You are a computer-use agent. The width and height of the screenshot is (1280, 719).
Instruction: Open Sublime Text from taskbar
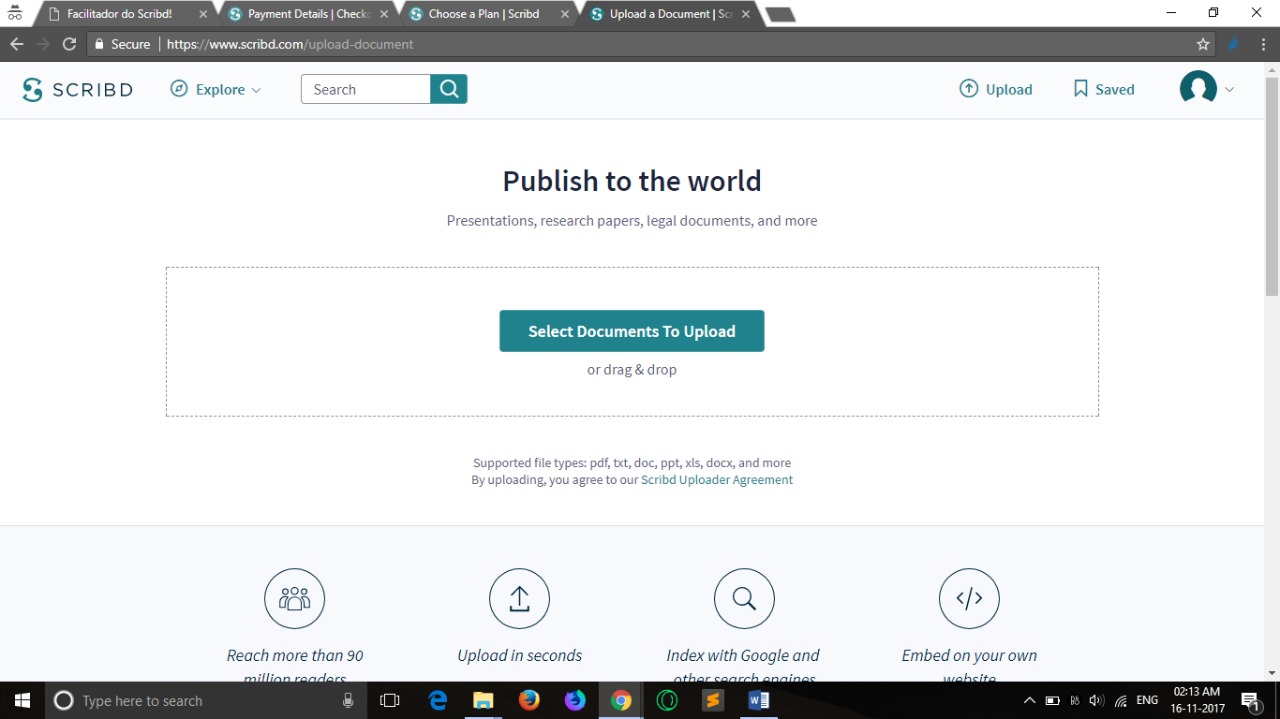click(713, 700)
